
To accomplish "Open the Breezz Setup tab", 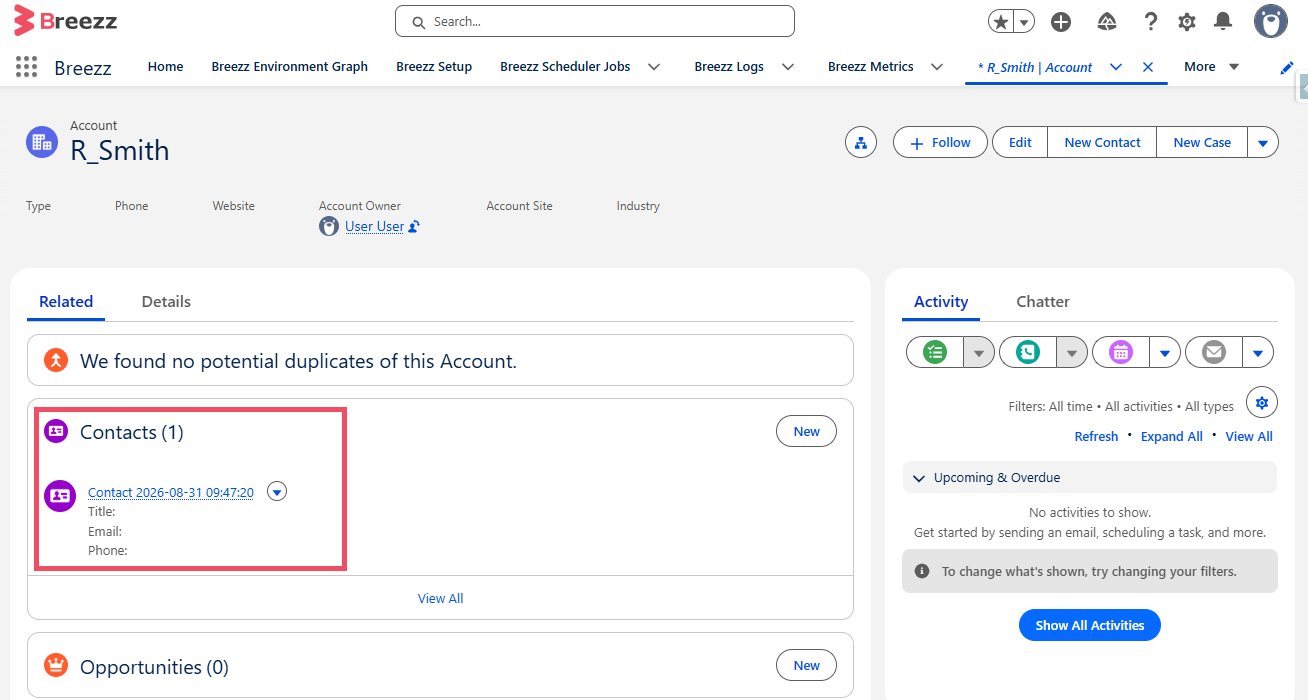I will [434, 67].
